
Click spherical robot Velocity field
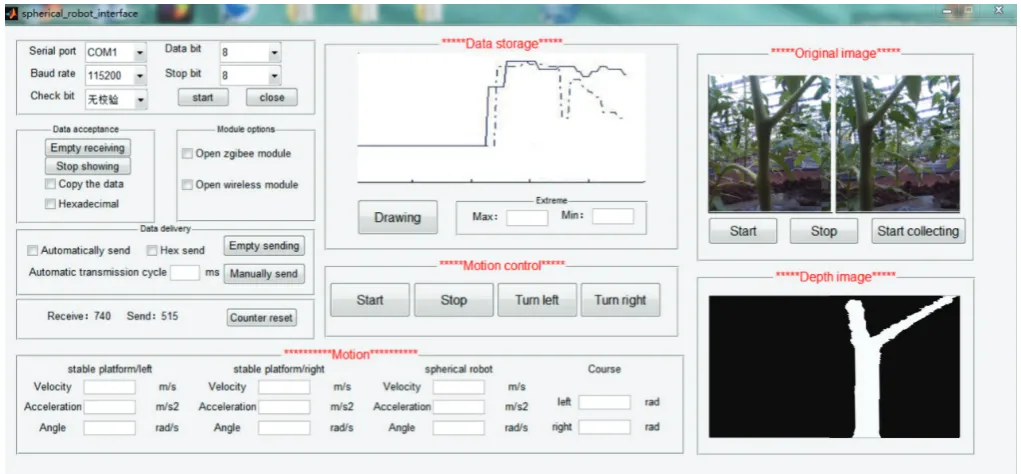pyautogui.click(x=458, y=387)
